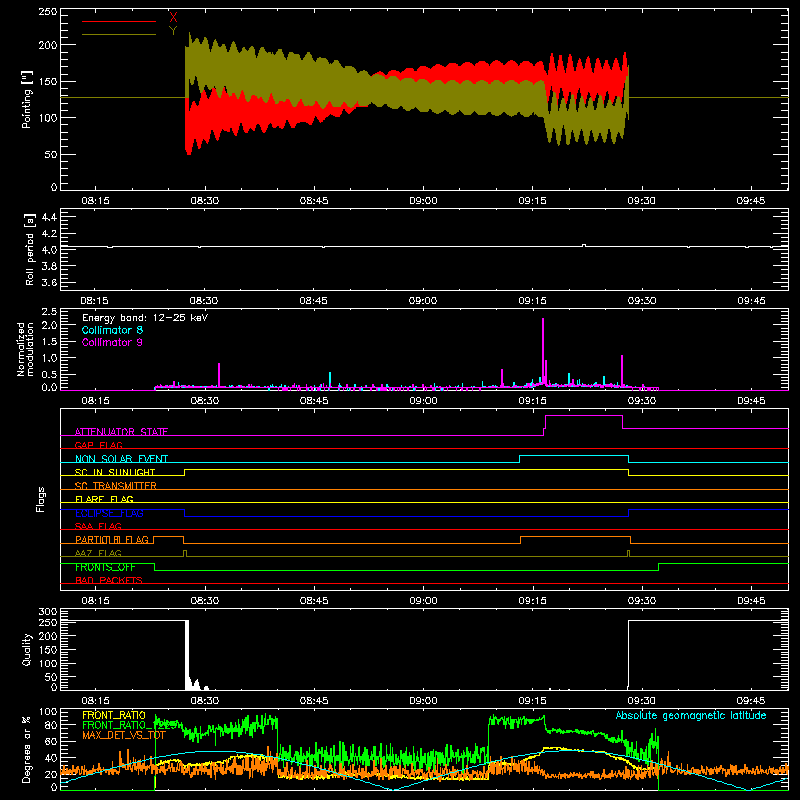Select the magenta 'Collimator 9' legend entry
Image resolution: width=800 pixels, height=800 pixels.
(112, 342)
